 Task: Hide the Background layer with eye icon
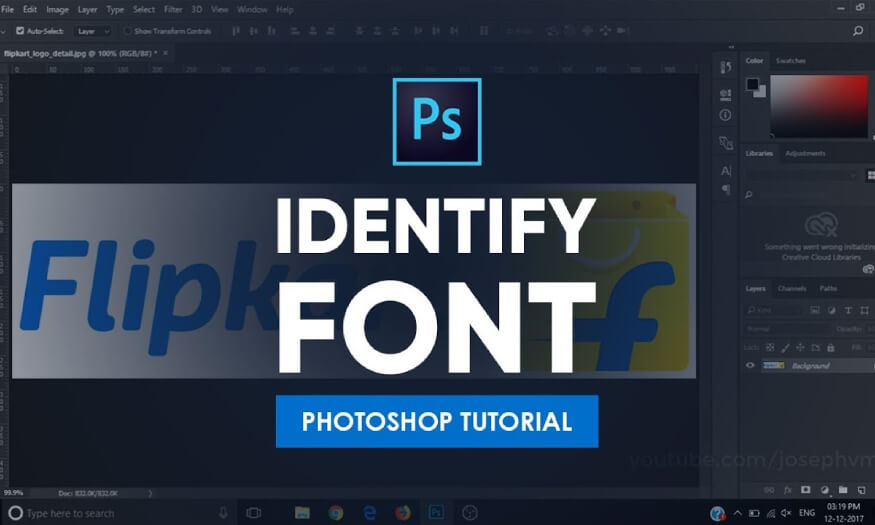click(x=751, y=366)
